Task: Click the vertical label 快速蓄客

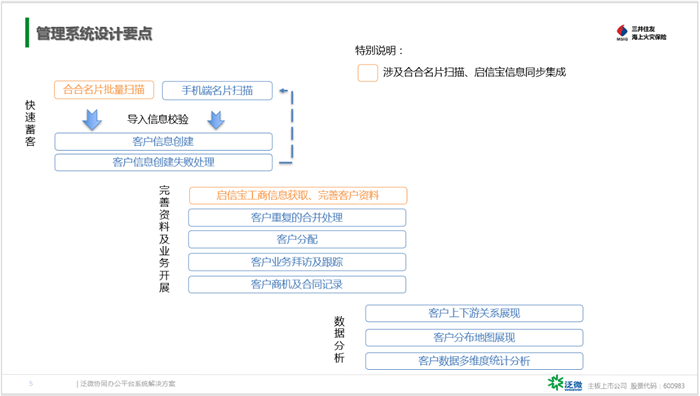Action: 30,123
